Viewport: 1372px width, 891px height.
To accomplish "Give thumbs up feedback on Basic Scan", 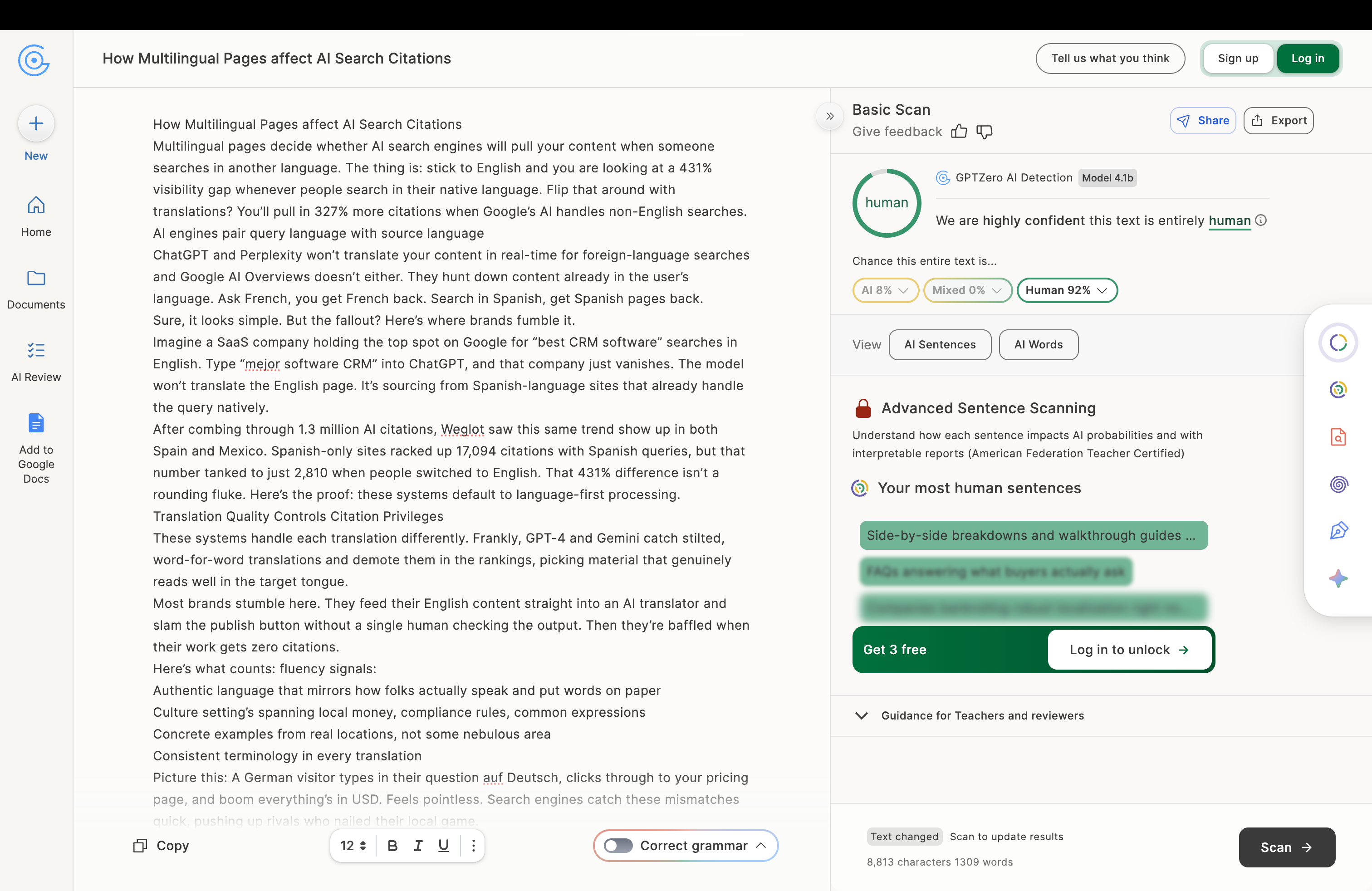I will tap(959, 132).
